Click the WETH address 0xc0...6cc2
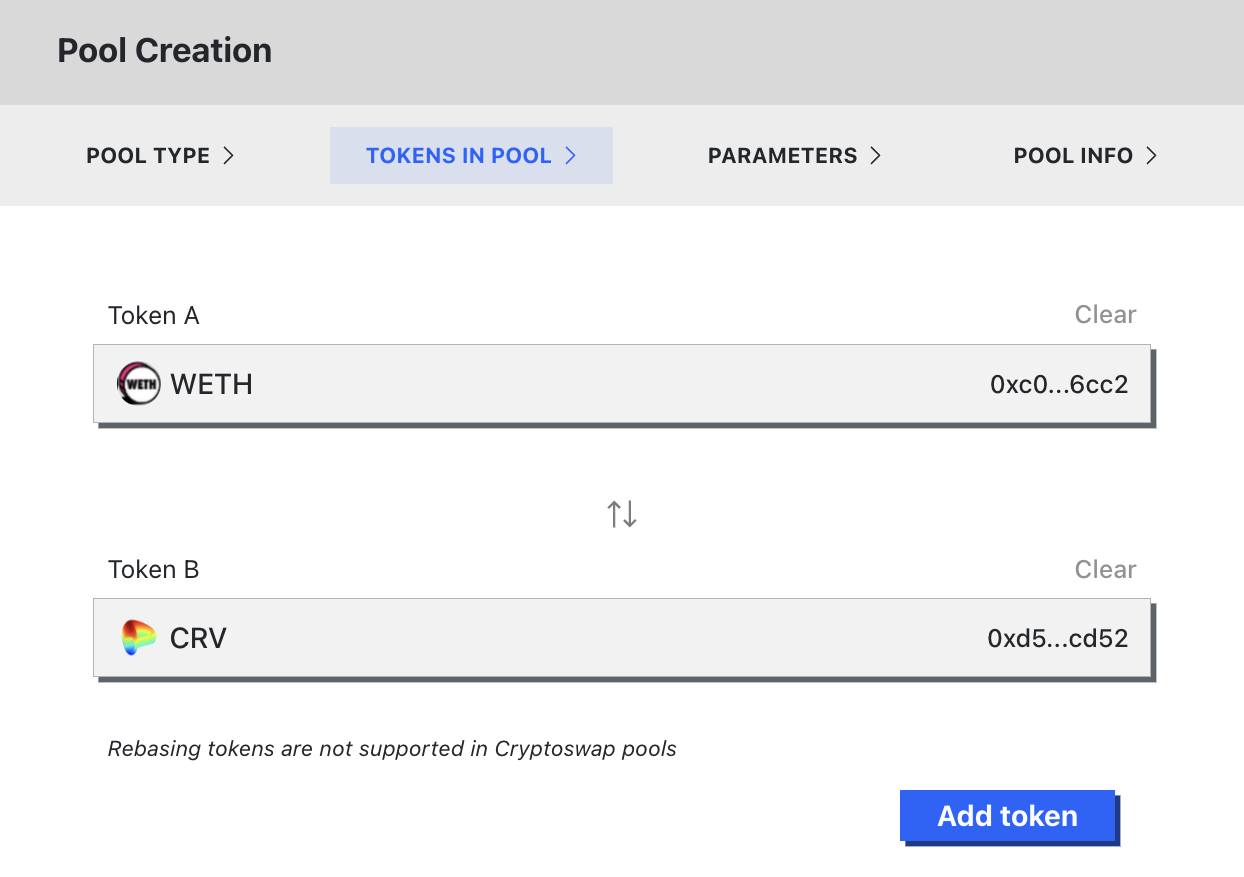 point(1059,385)
